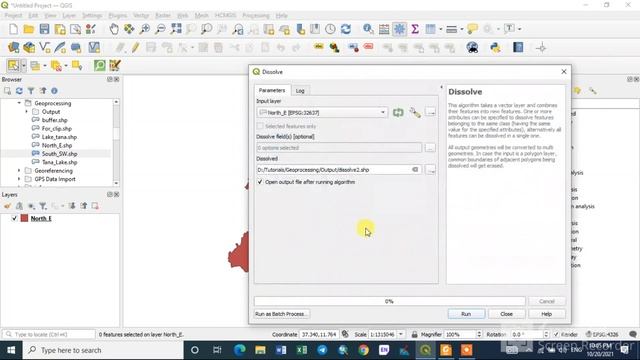Image resolution: width=640 pixels, height=360 pixels.
Task: Open the Scale dropdown in status bar
Action: pyautogui.click(x=401, y=334)
